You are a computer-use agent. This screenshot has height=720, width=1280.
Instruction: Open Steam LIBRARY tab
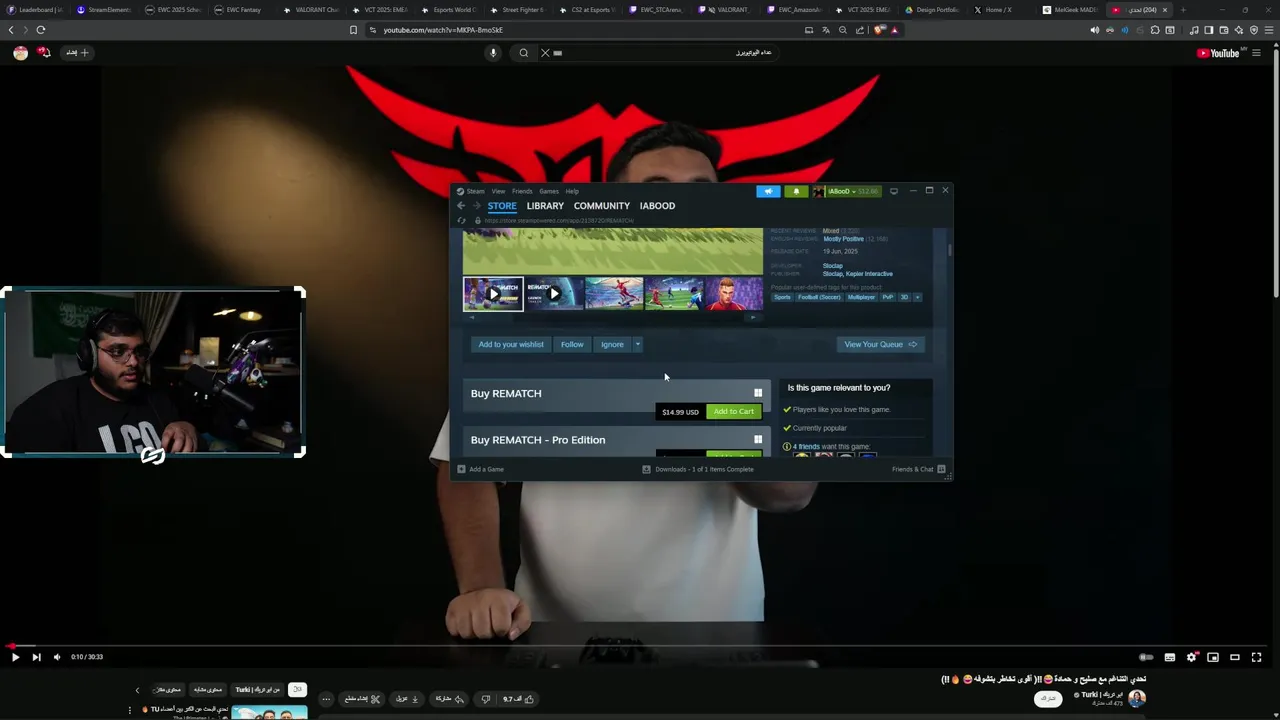click(x=545, y=206)
